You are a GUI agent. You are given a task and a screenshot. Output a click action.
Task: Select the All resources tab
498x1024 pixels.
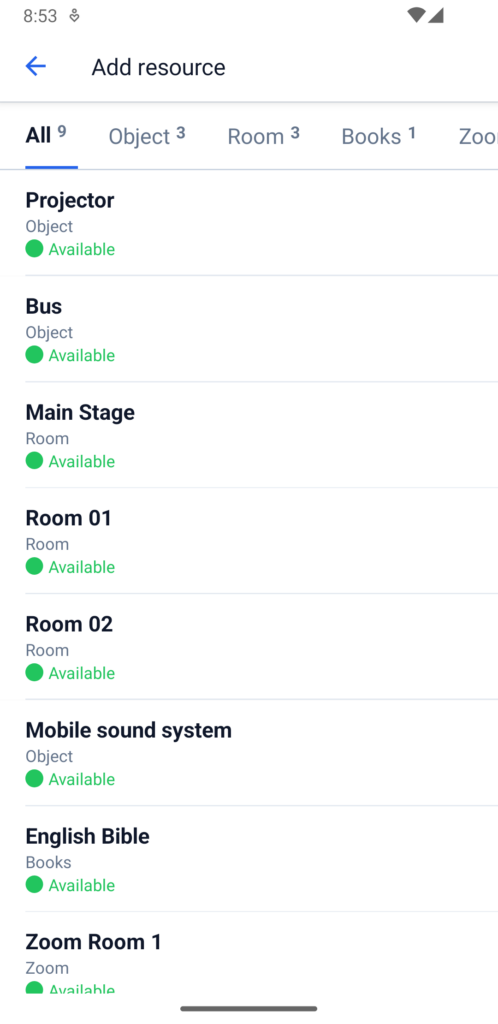point(46,136)
